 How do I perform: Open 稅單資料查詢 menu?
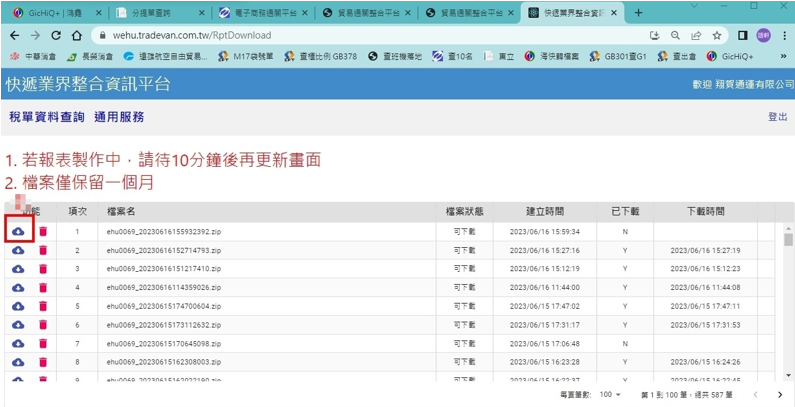pyautogui.click(x=46, y=117)
